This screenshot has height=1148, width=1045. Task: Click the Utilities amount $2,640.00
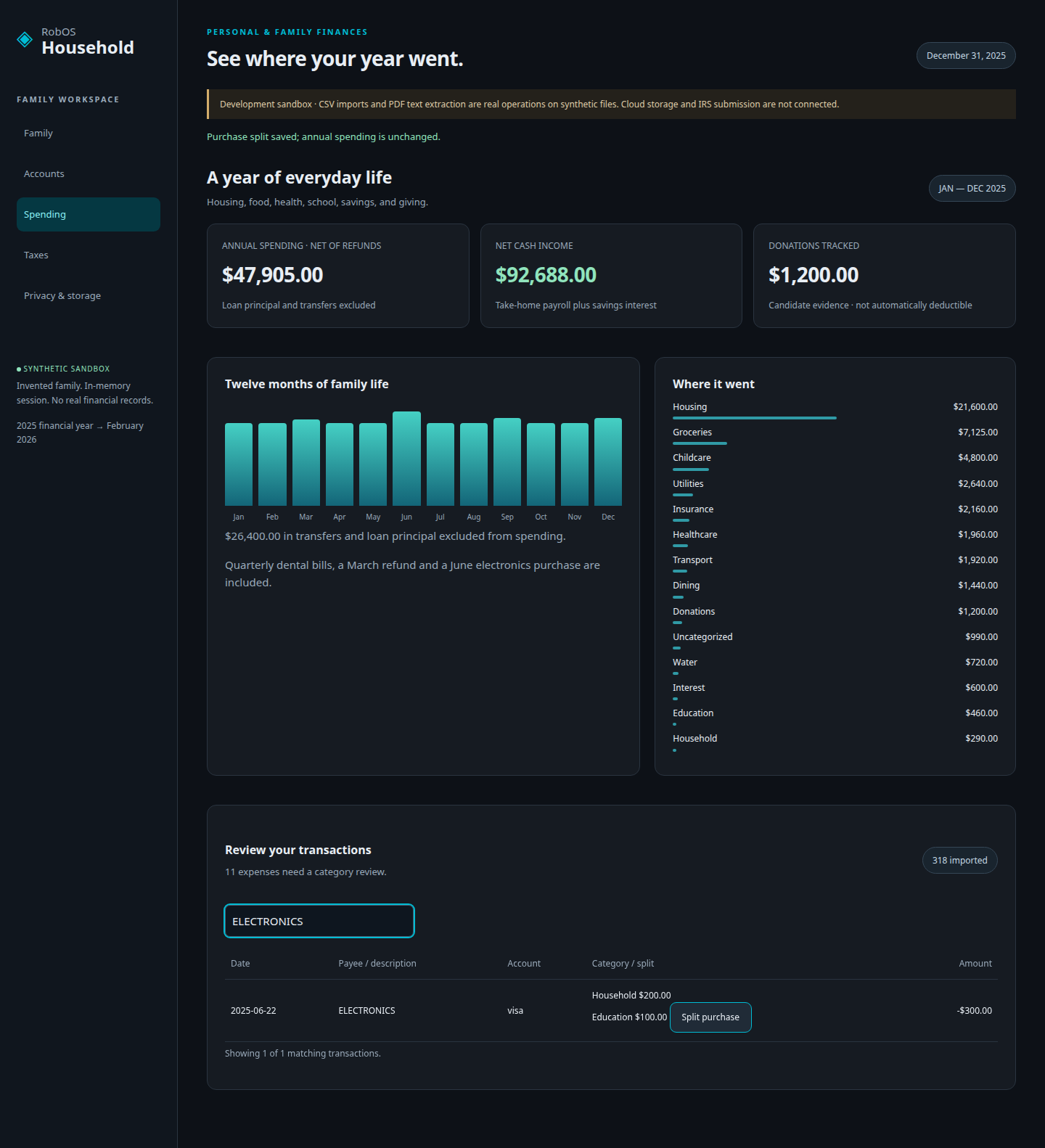978,484
